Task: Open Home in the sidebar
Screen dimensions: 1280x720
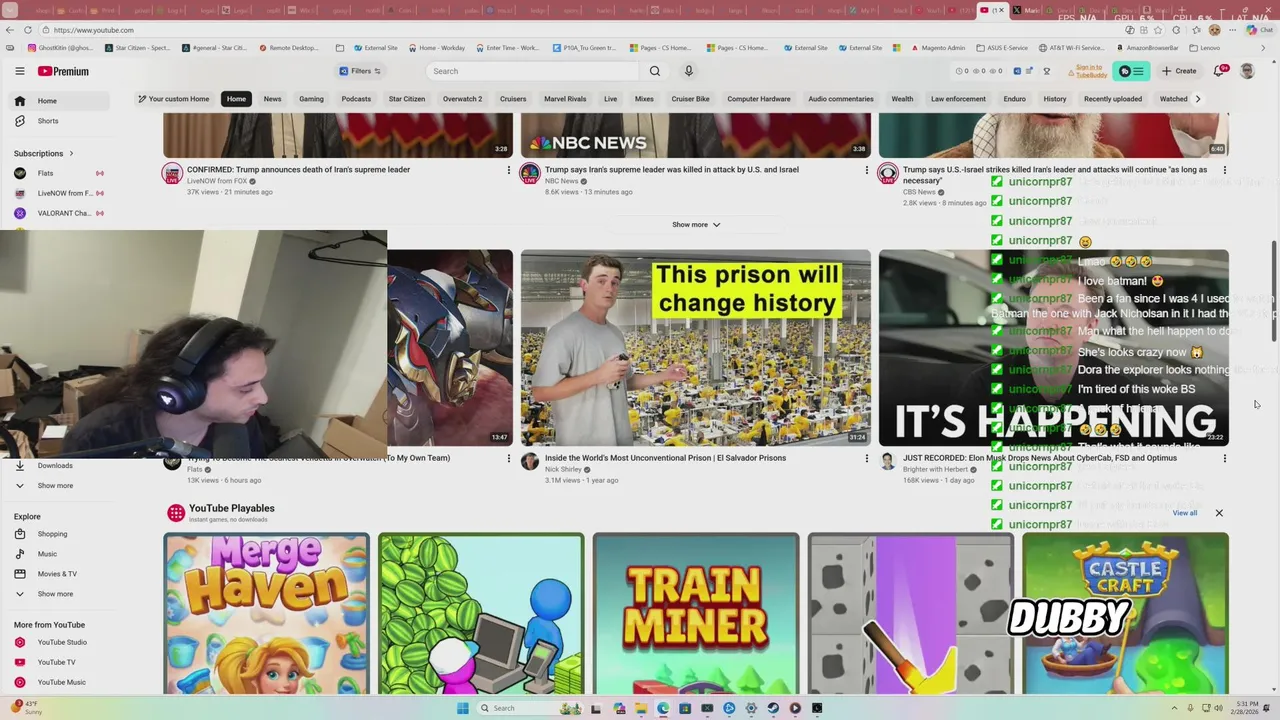Action: pos(57,101)
